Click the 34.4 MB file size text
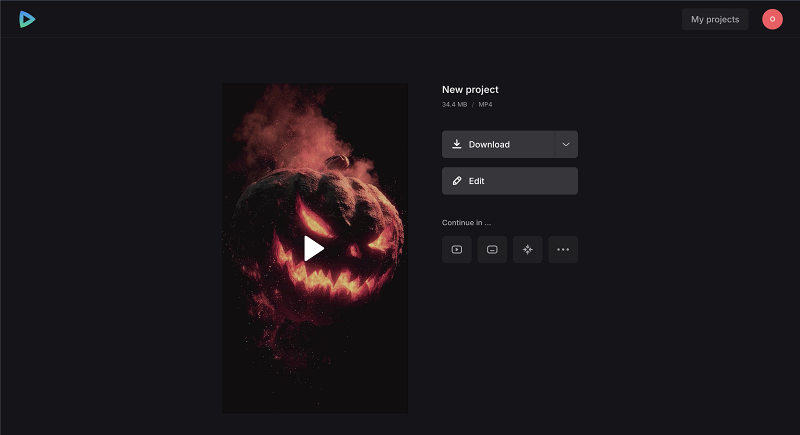The image size is (800, 435). click(x=454, y=105)
